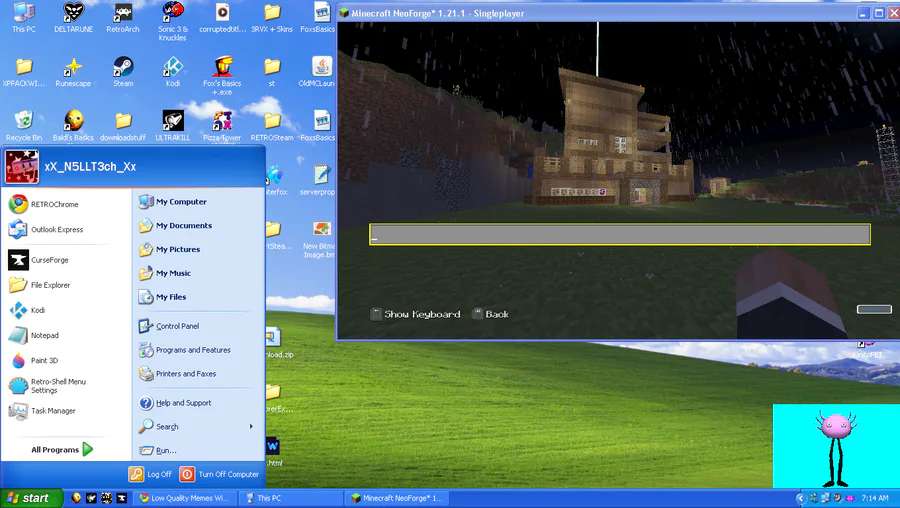Select the downloadstuff folder icon

[x=123, y=126]
